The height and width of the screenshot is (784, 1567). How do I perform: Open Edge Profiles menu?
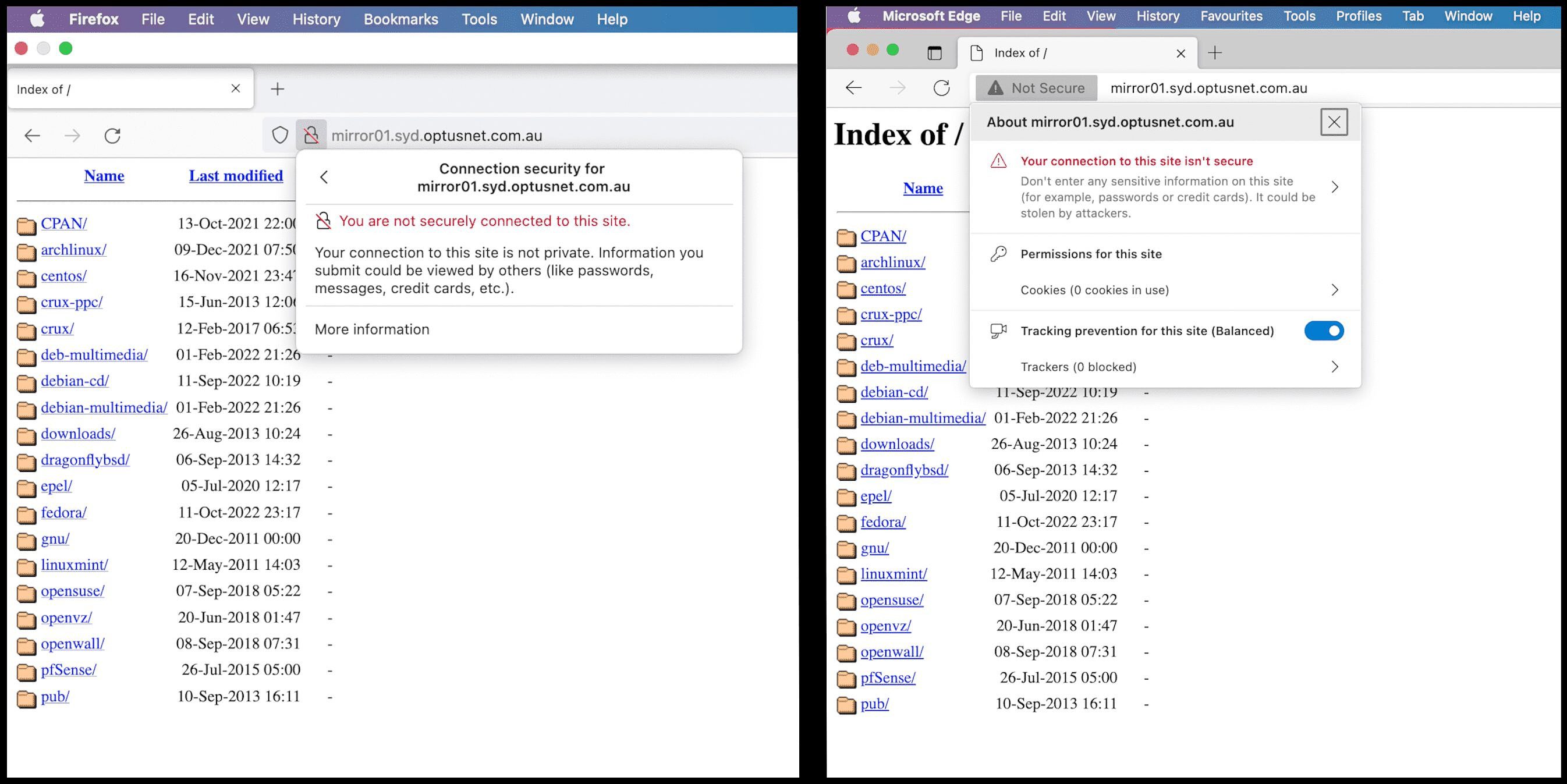[1359, 16]
